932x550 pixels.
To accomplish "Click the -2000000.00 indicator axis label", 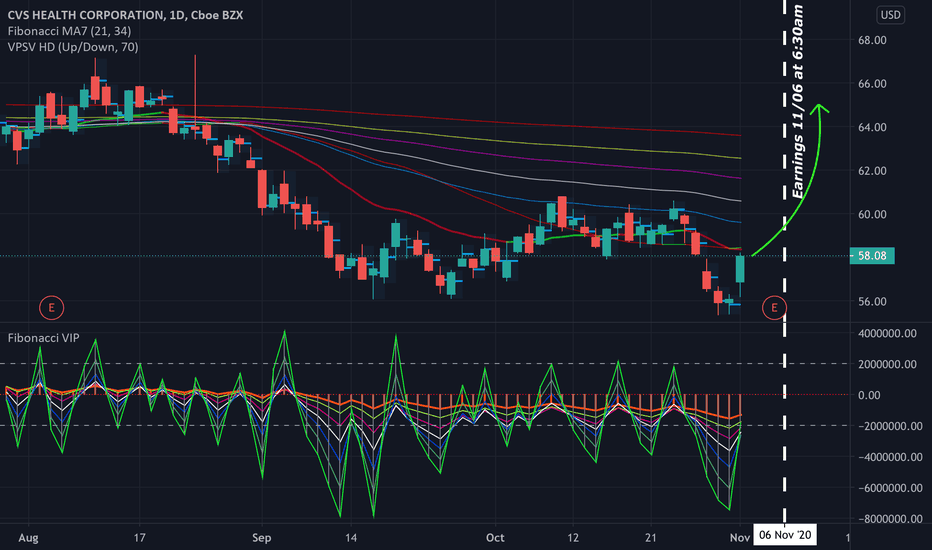I will point(889,426).
